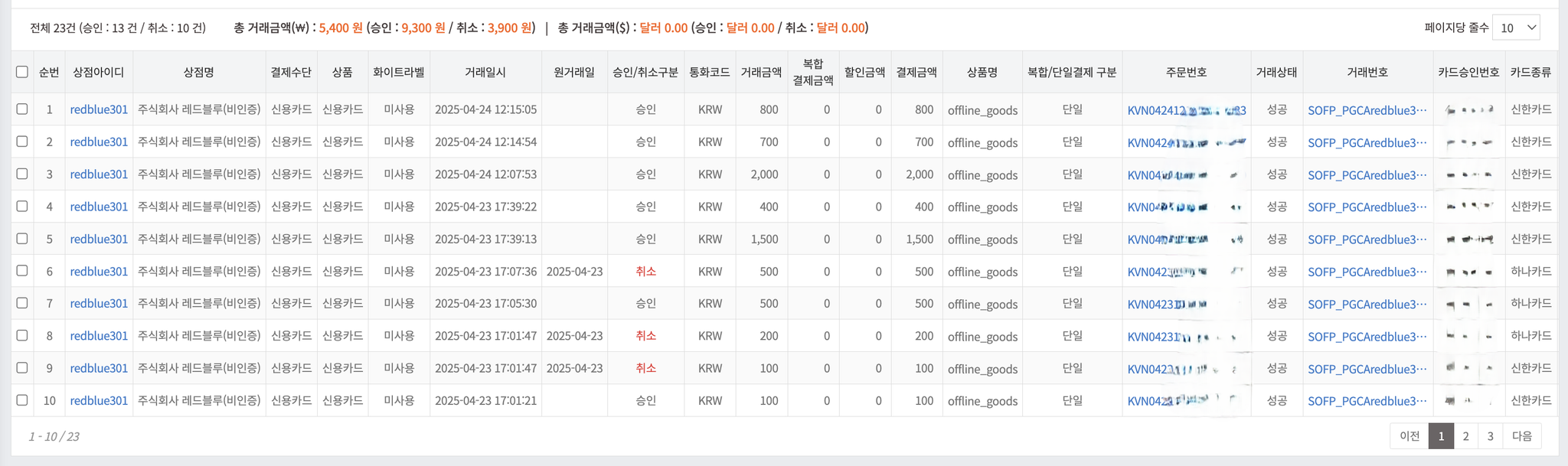Open order number link for row 1

(1187, 110)
